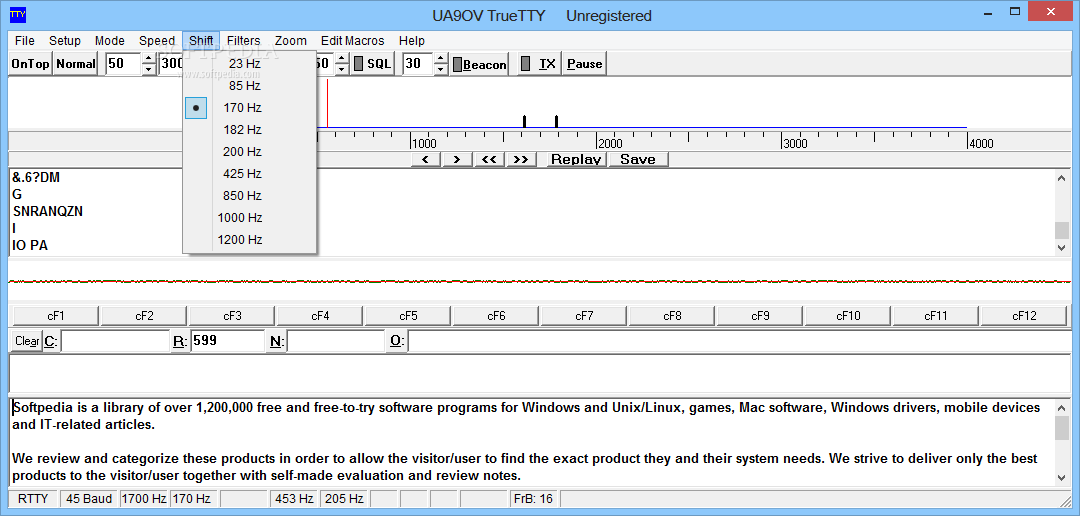Toggle the Normal polarity button
This screenshot has width=1080, height=516.
tap(76, 64)
